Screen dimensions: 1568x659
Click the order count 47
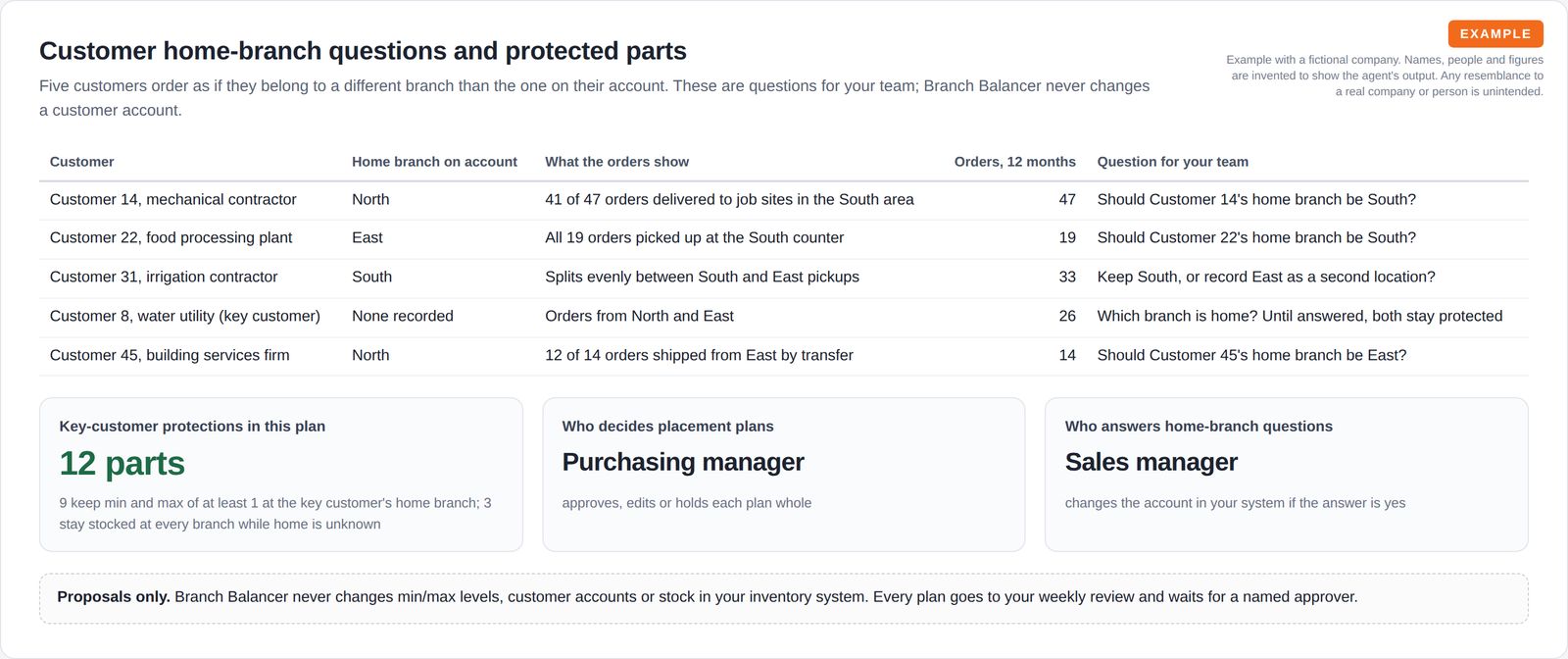point(1067,199)
